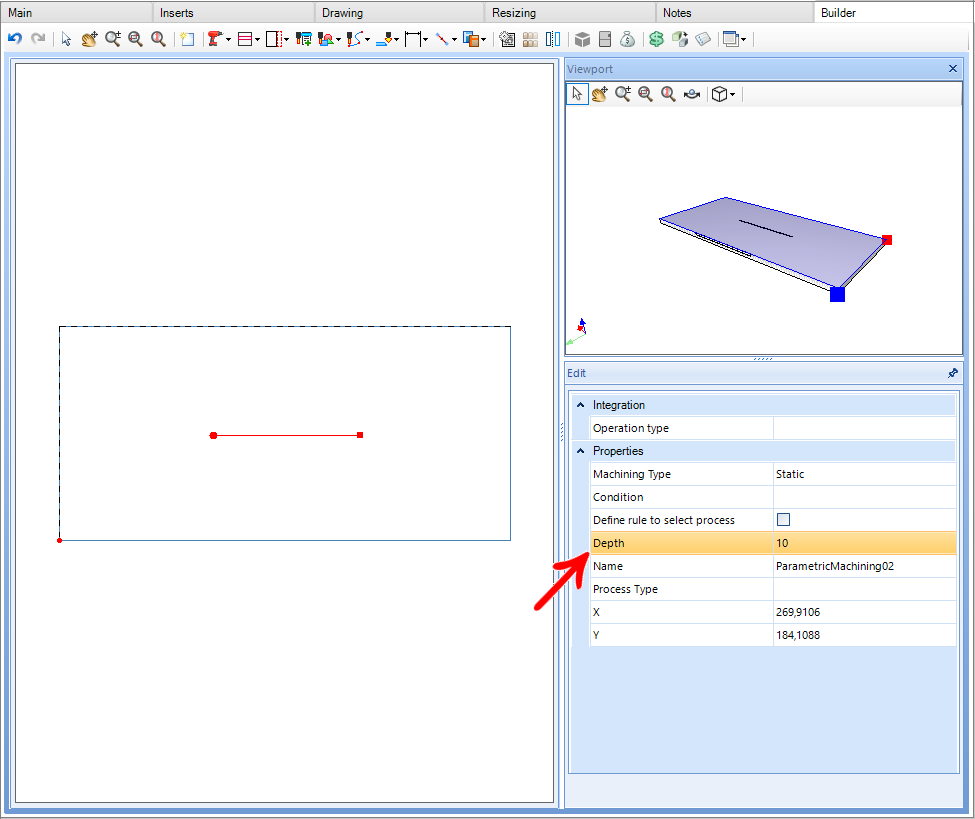975x819 pixels.
Task: Select the pan hand tool in main toolbar
Action: pos(90,39)
